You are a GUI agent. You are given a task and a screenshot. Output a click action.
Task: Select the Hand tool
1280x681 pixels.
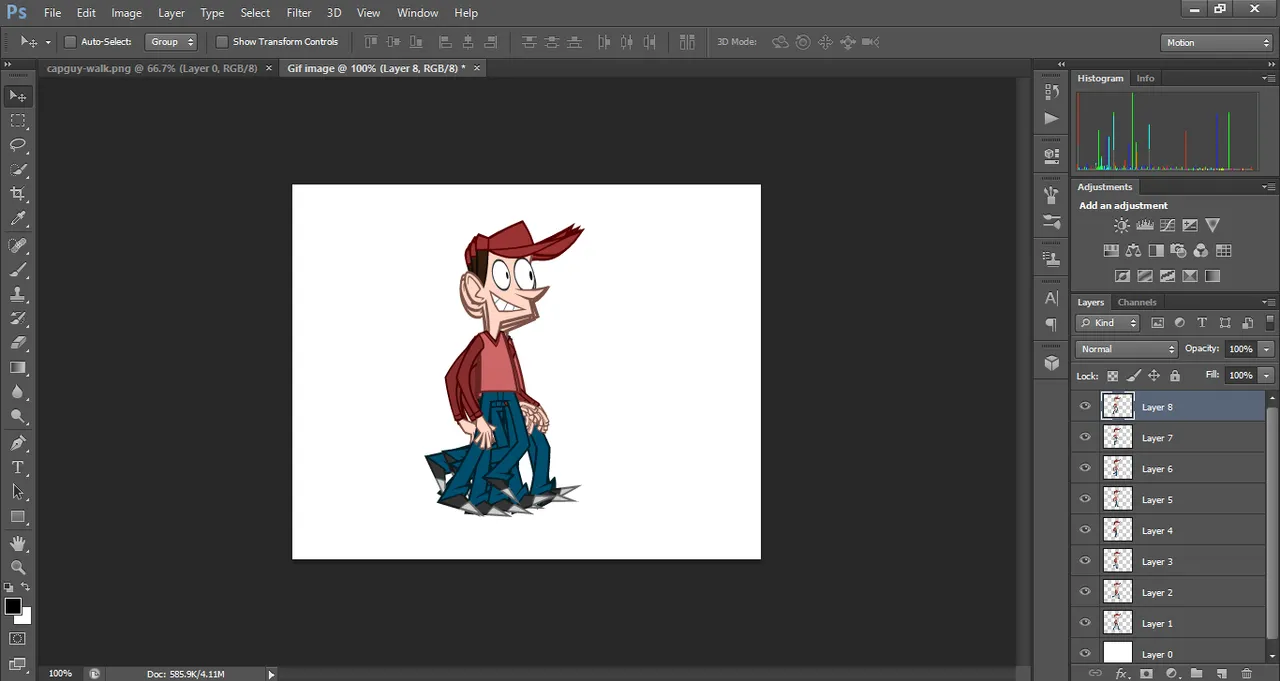pos(18,543)
